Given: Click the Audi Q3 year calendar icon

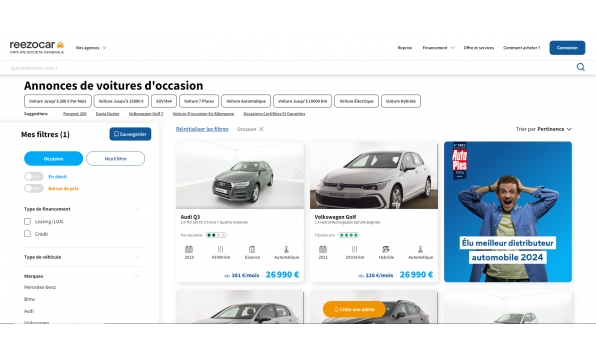Looking at the screenshot, I should [x=189, y=249].
